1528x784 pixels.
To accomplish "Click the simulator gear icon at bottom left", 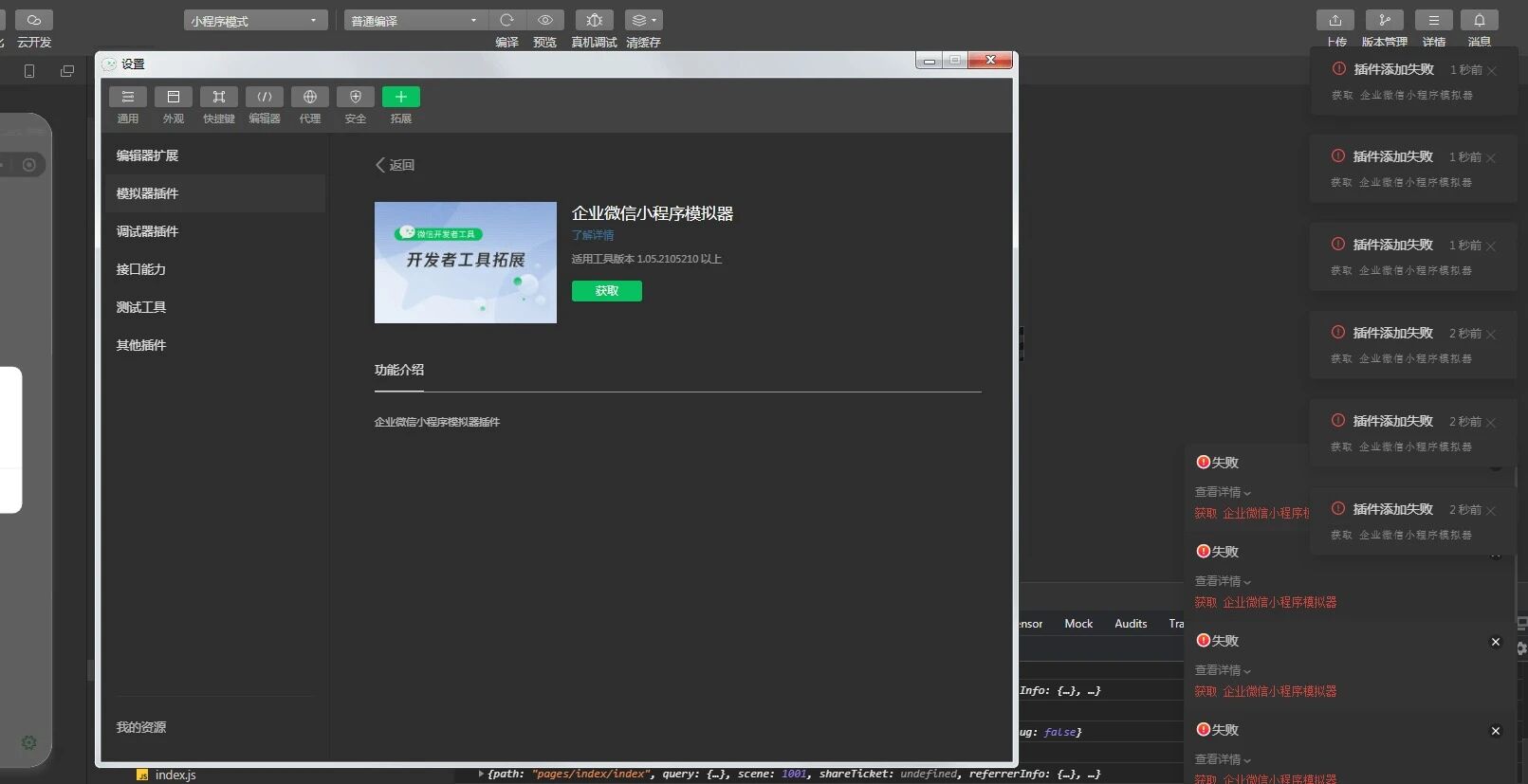I will point(29,743).
